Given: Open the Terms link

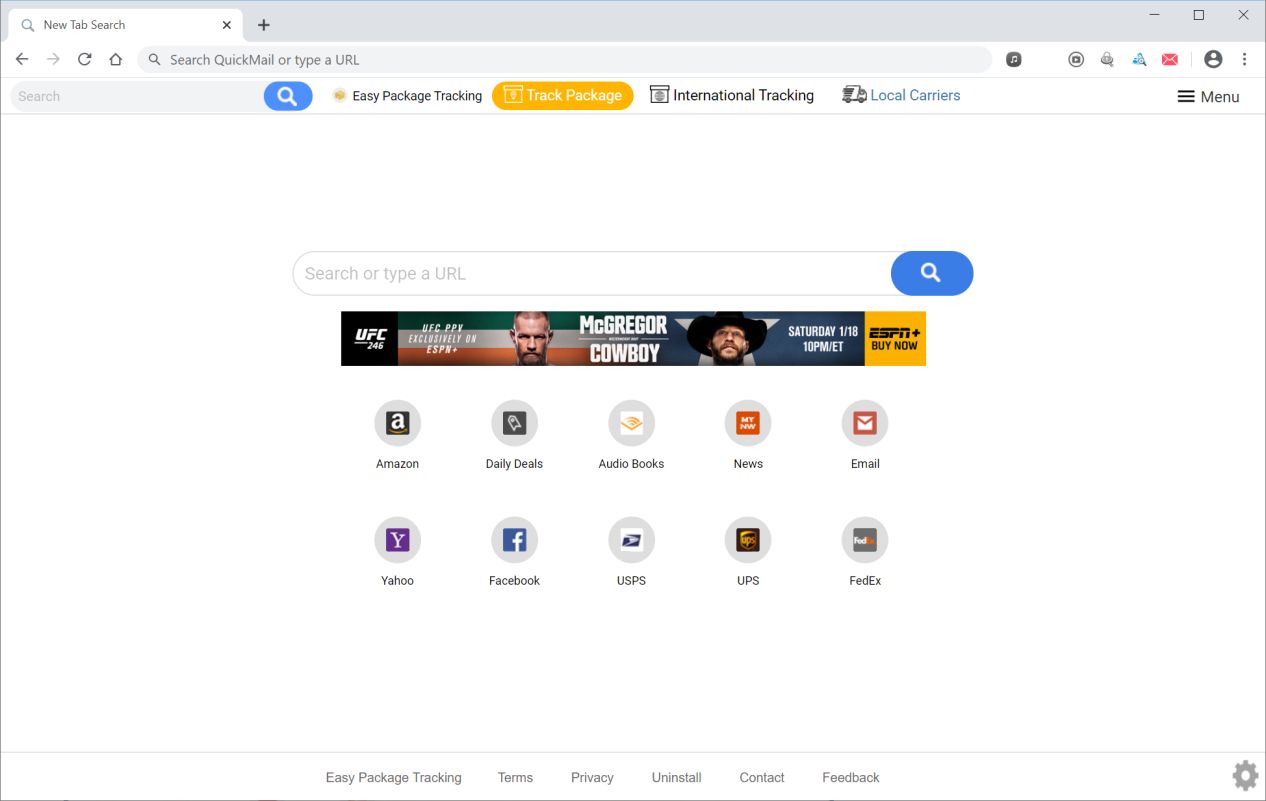Looking at the screenshot, I should point(515,777).
